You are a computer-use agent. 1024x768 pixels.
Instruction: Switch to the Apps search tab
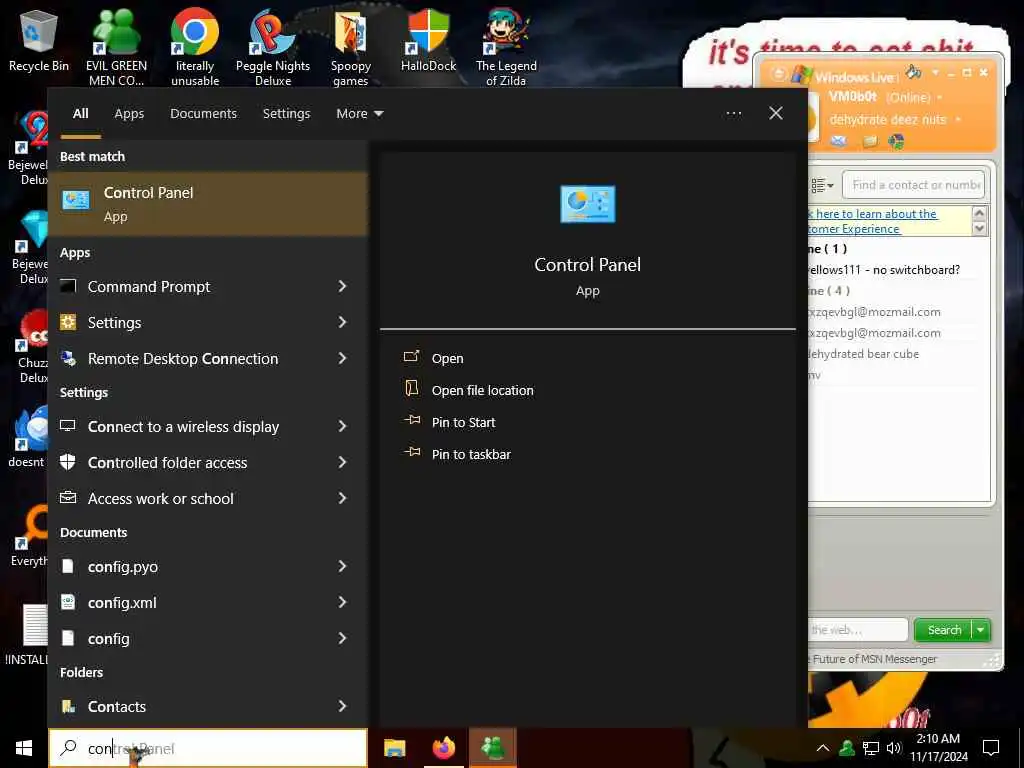[129, 114]
